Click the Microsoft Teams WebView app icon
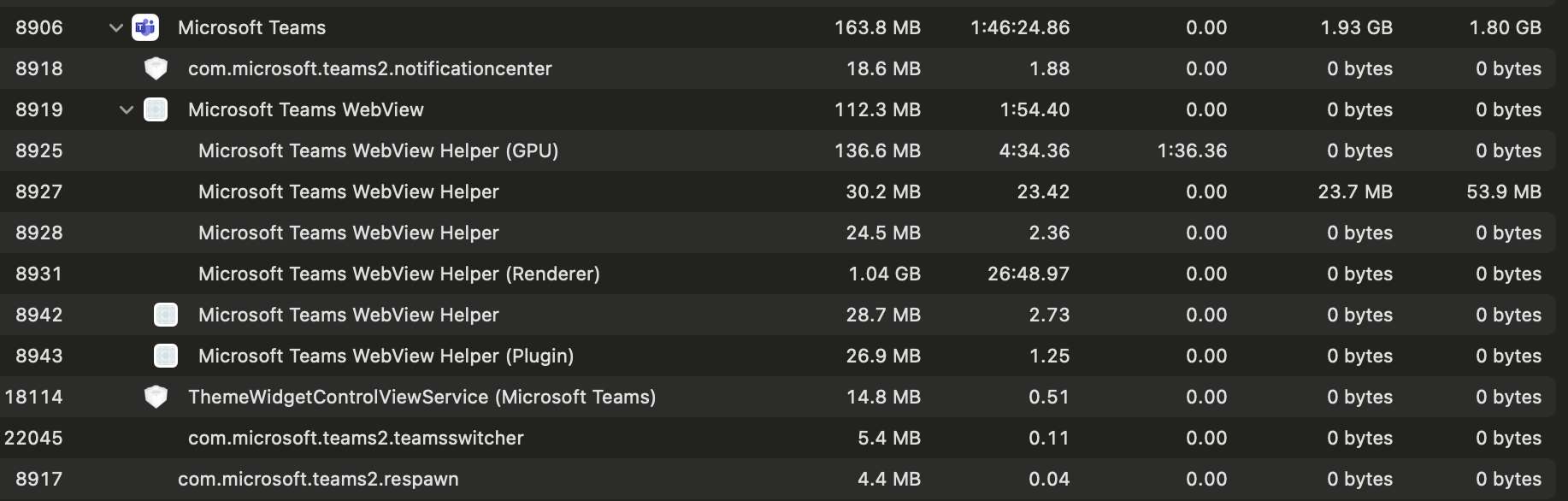This screenshot has height=501, width=1568. [x=156, y=109]
